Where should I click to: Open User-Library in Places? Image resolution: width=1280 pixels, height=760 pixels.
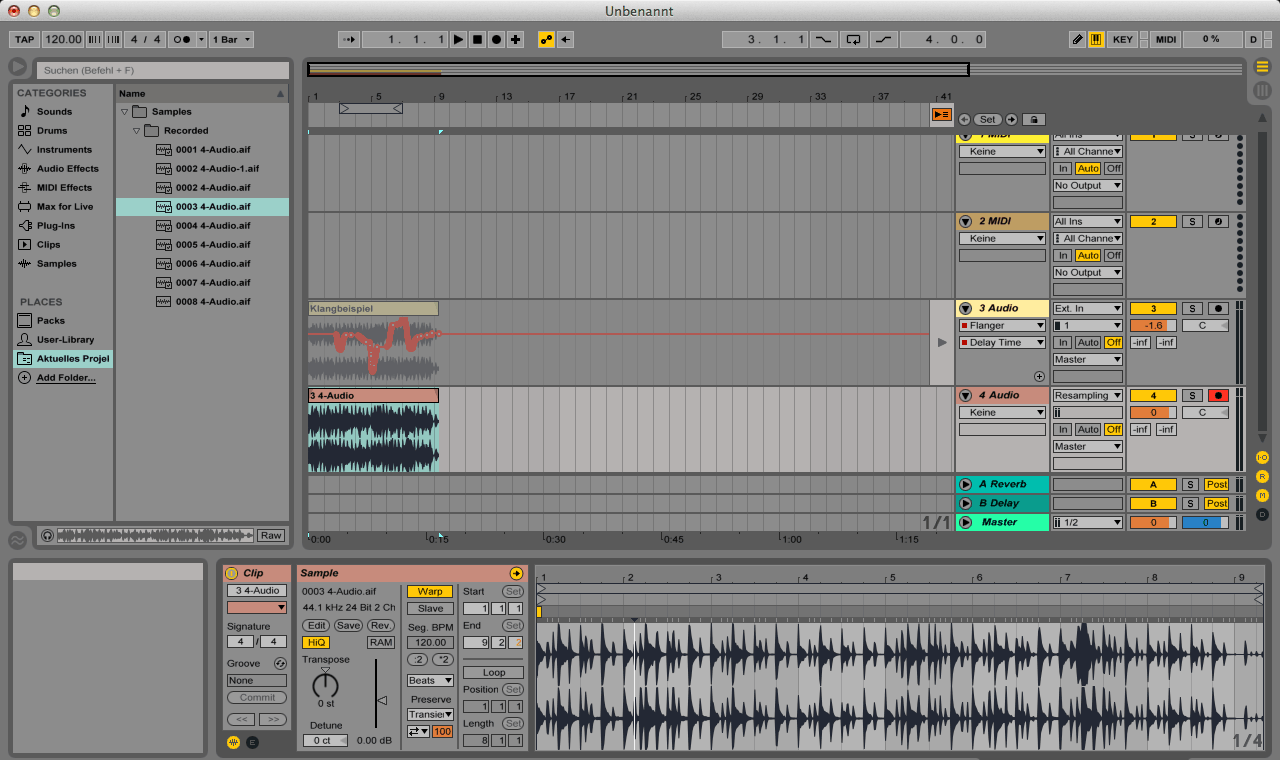(65, 340)
